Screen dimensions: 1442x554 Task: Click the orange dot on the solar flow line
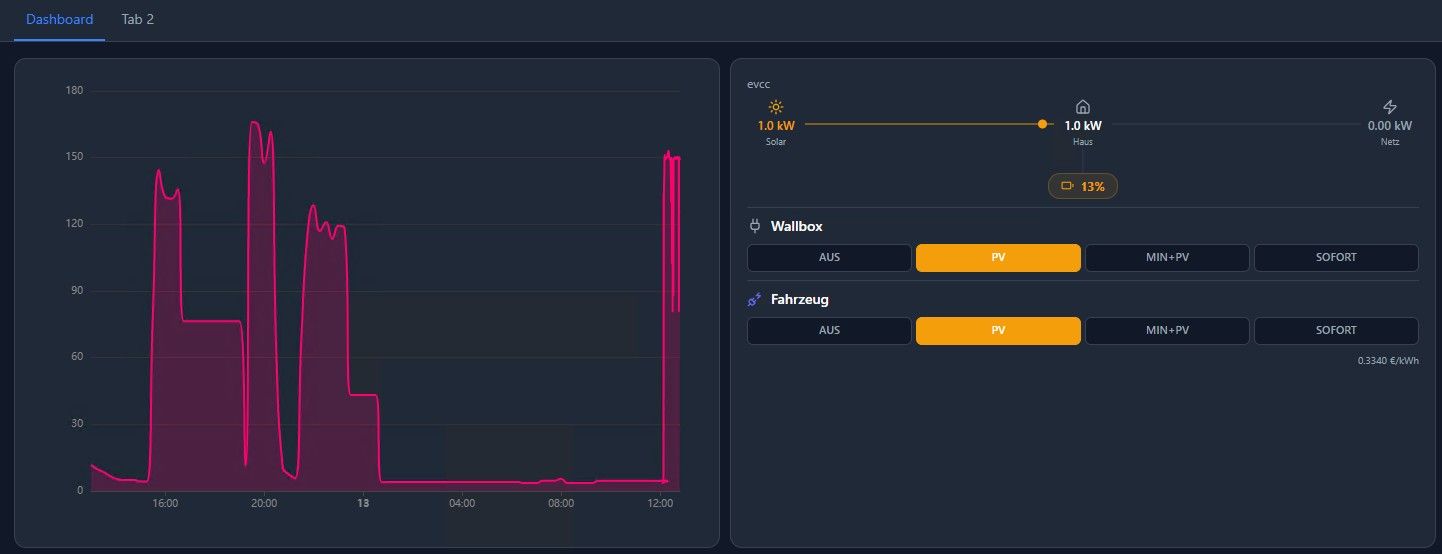[1042, 124]
